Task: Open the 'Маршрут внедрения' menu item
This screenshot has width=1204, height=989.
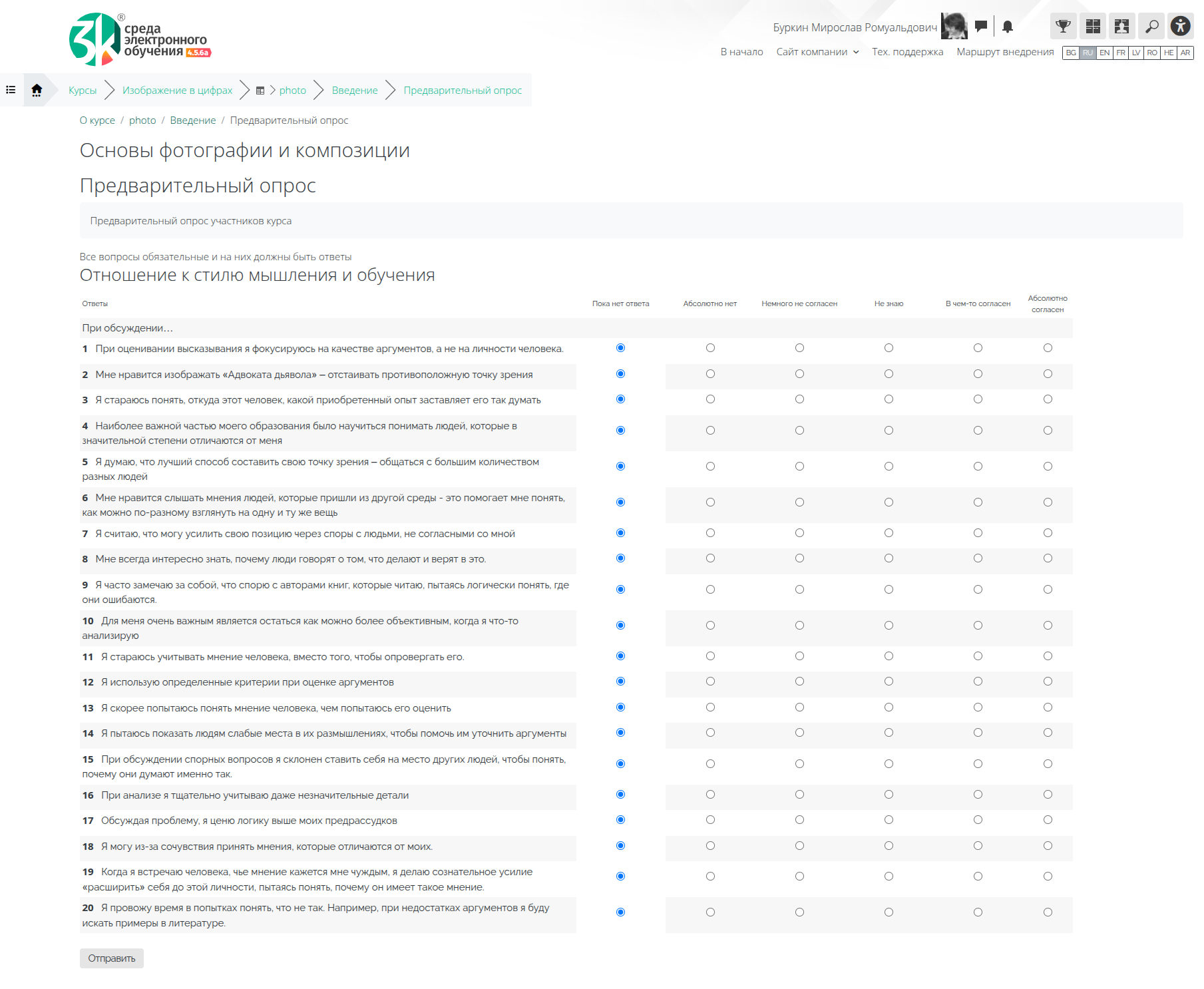Action: (1005, 52)
